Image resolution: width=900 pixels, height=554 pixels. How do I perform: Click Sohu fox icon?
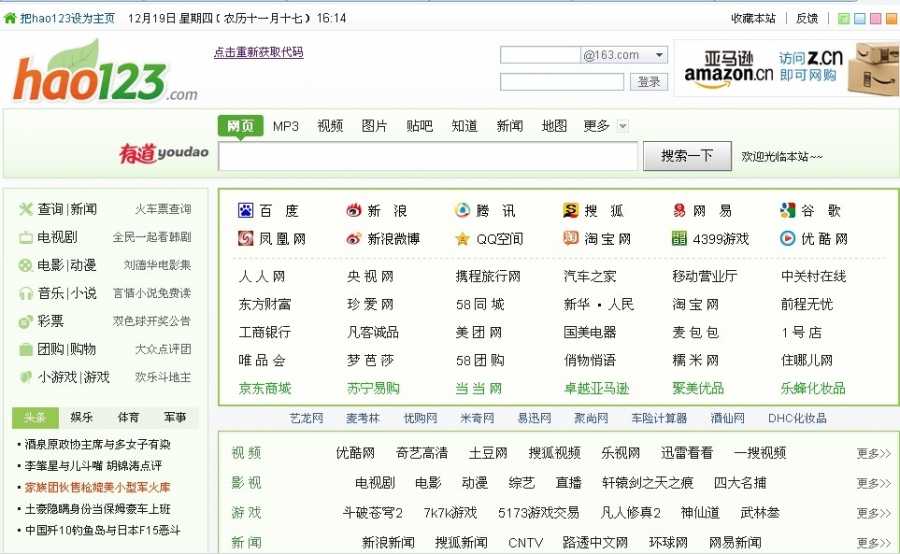(571, 211)
